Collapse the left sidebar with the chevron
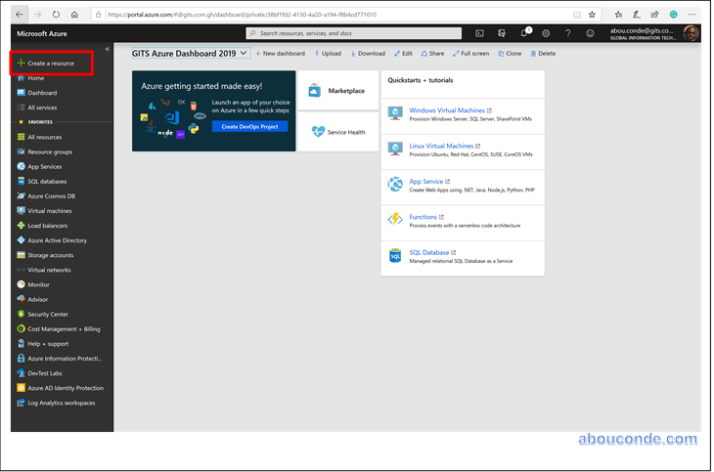The width and height of the screenshot is (714, 472). pyautogui.click(x=107, y=48)
